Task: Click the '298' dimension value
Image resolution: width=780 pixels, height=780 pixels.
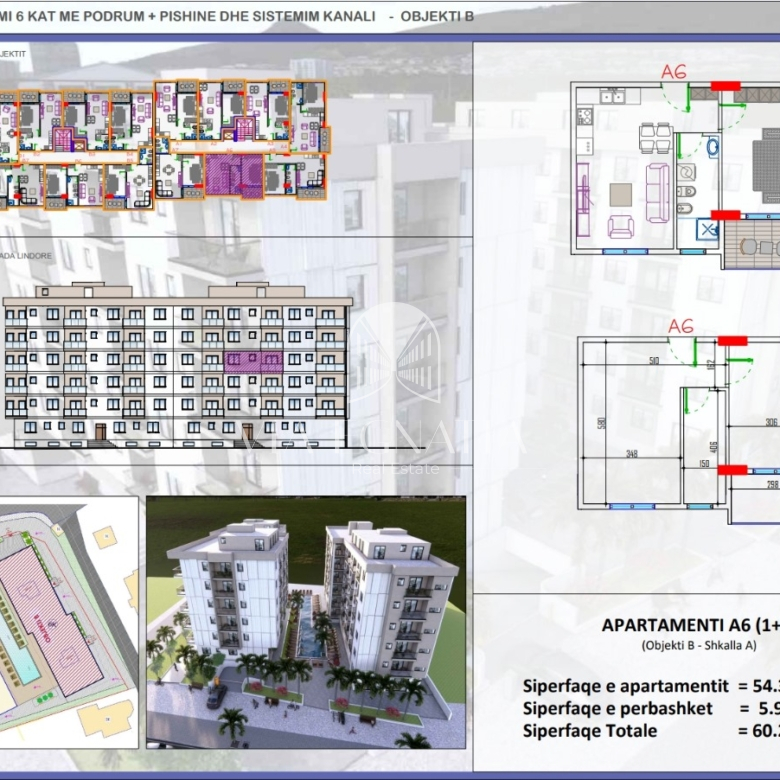Action: pos(773,484)
